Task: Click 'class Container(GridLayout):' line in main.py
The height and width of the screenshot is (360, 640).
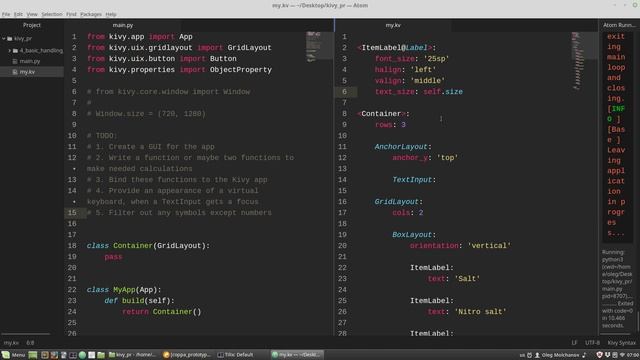Action: 148,246
